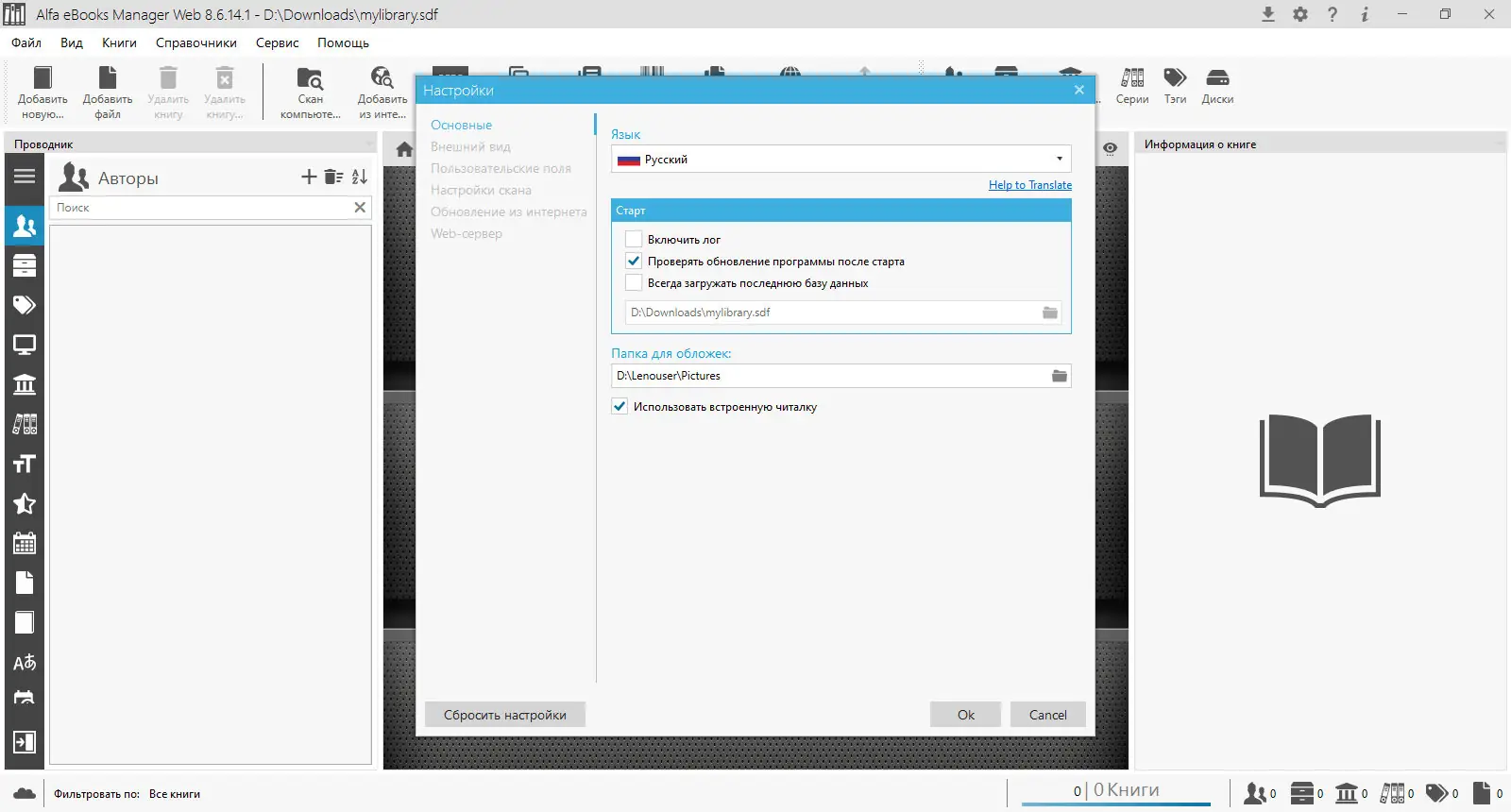
Task: Click the Все книги filter text
Action: pyautogui.click(x=175, y=794)
